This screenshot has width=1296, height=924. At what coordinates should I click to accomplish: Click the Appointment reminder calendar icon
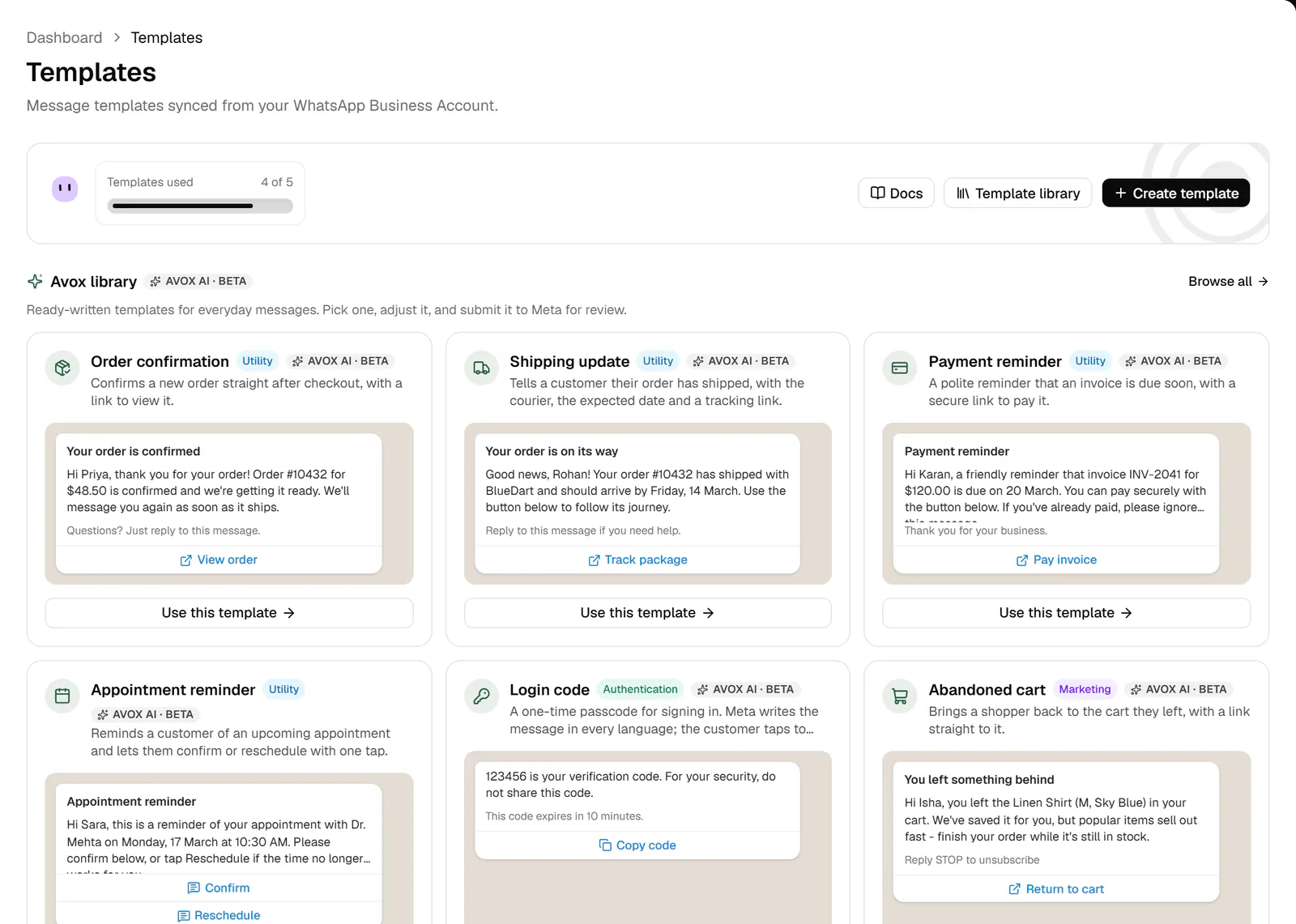[62, 696]
